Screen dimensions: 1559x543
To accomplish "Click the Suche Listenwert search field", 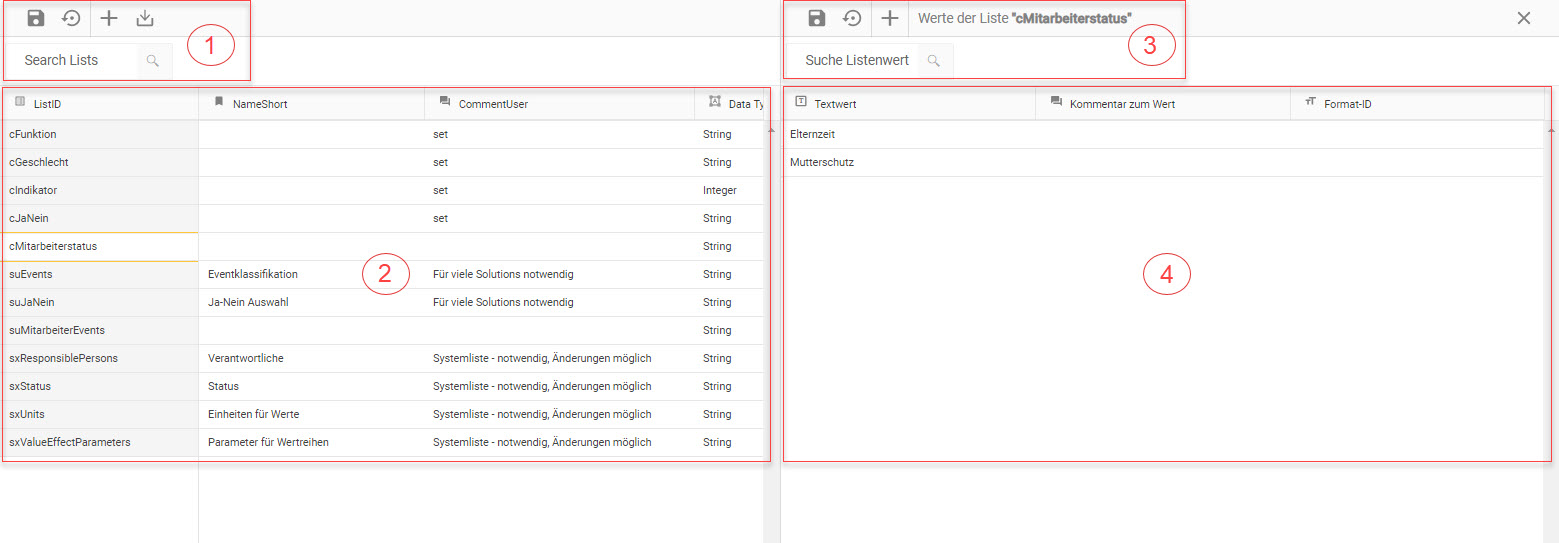I will [857, 60].
